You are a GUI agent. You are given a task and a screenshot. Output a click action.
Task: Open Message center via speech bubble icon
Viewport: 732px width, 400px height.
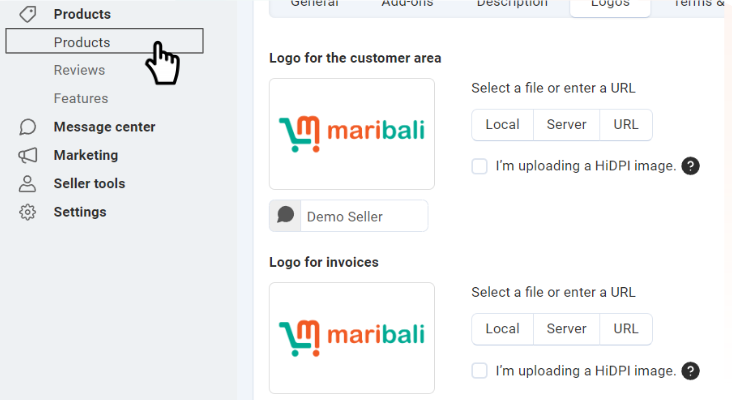point(28,127)
